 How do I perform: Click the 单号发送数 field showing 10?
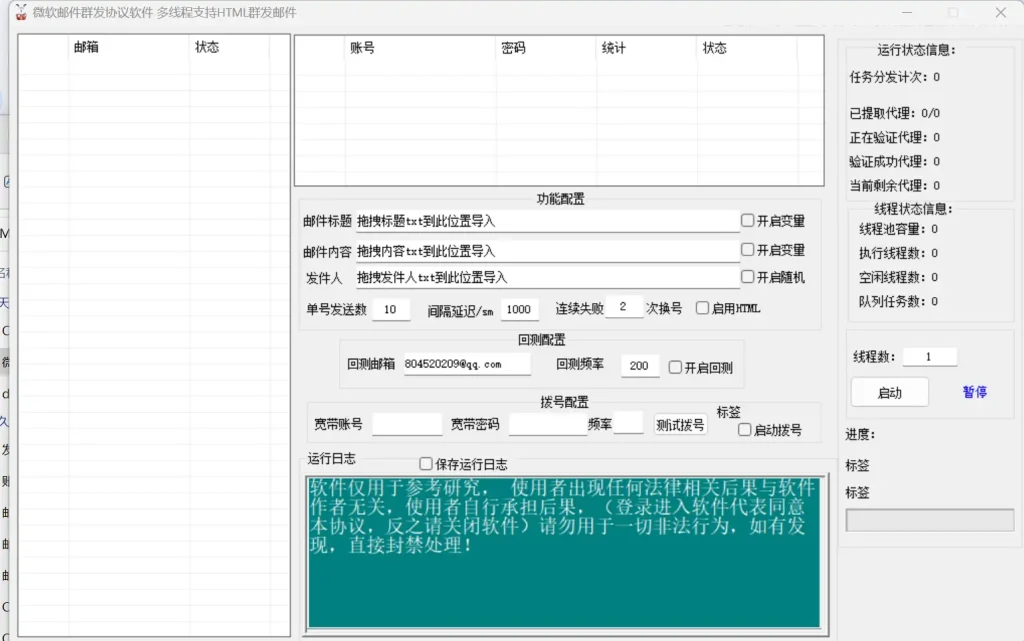391,309
